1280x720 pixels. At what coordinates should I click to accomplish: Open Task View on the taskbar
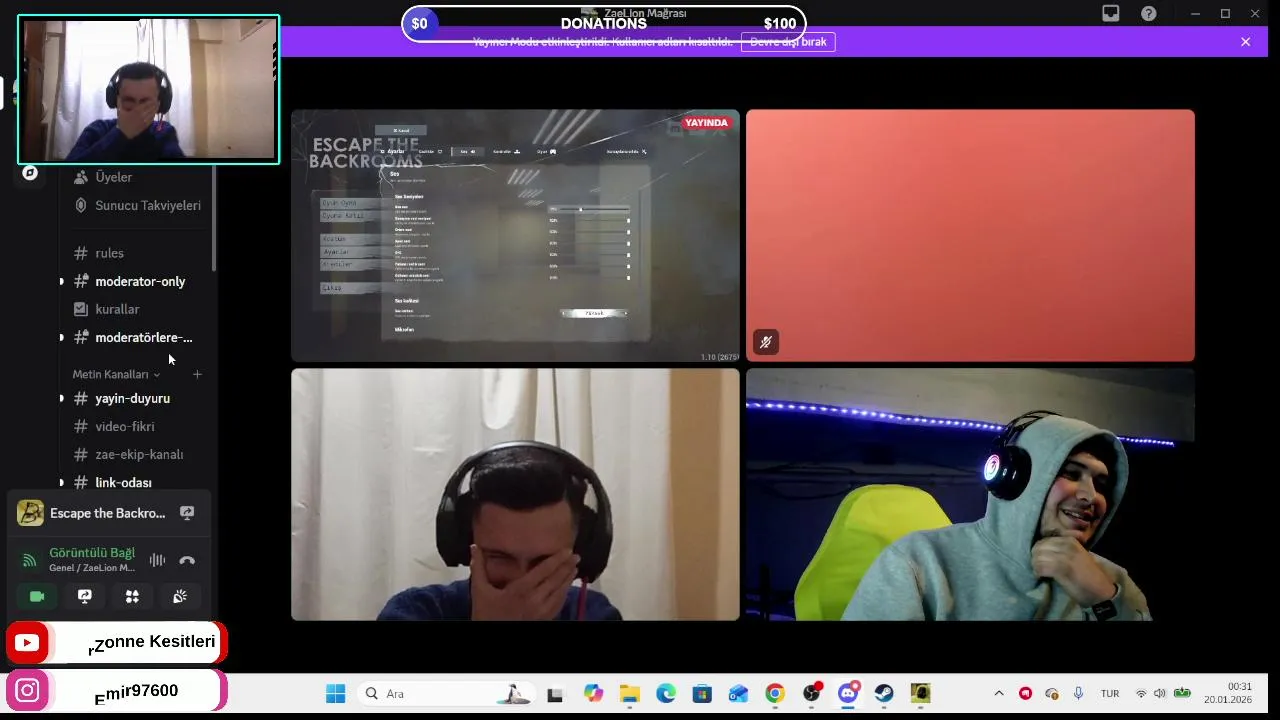[555, 693]
